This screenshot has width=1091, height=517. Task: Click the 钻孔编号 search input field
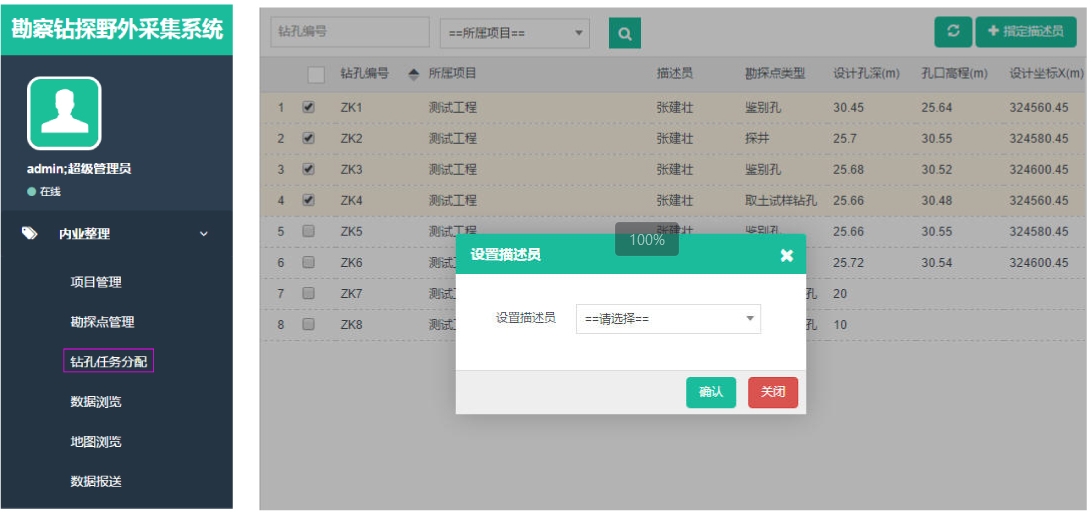pos(349,32)
